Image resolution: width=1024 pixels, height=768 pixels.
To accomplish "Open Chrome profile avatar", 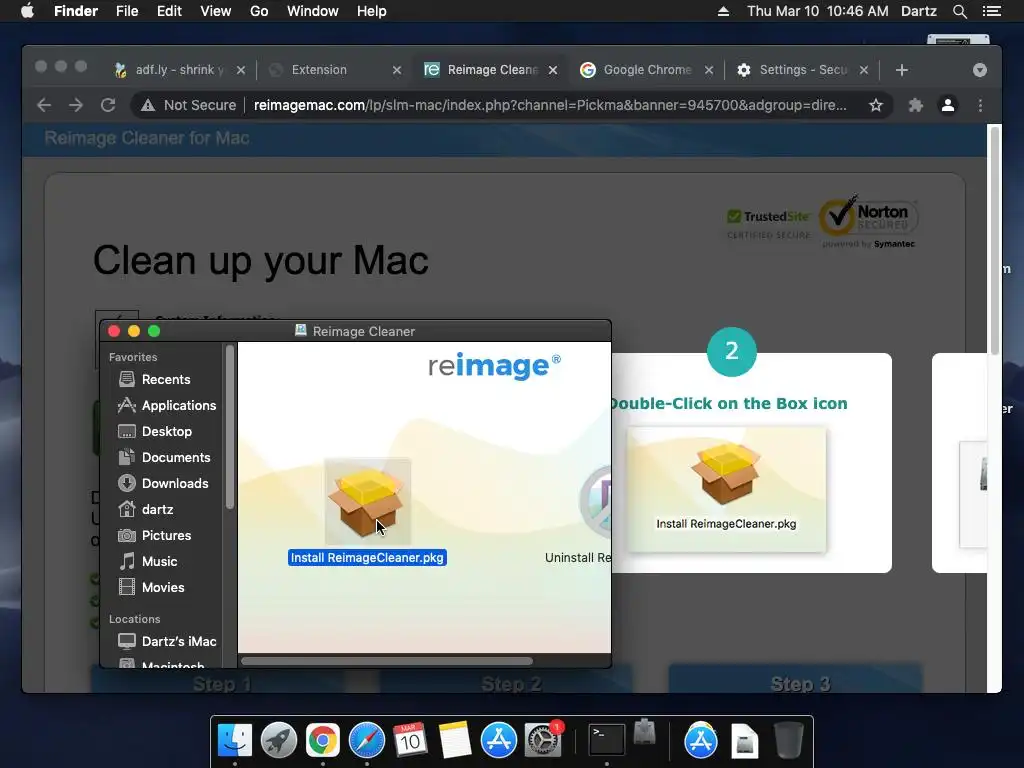I will point(948,105).
